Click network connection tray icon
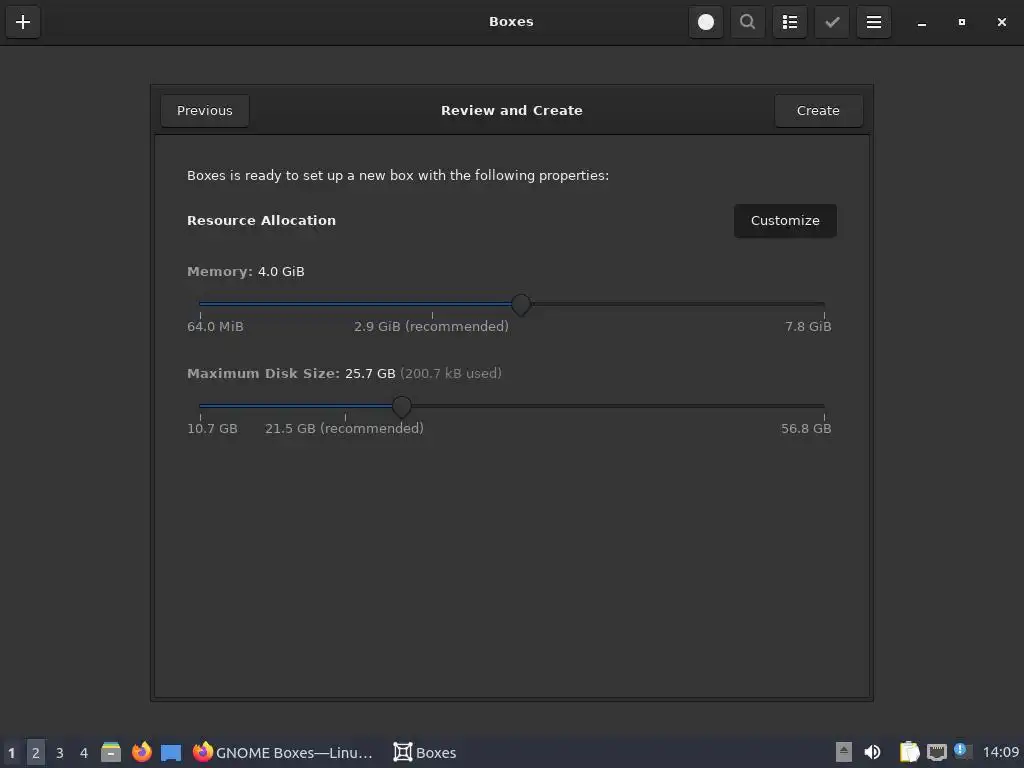This screenshot has height=768, width=1024. pos(936,752)
